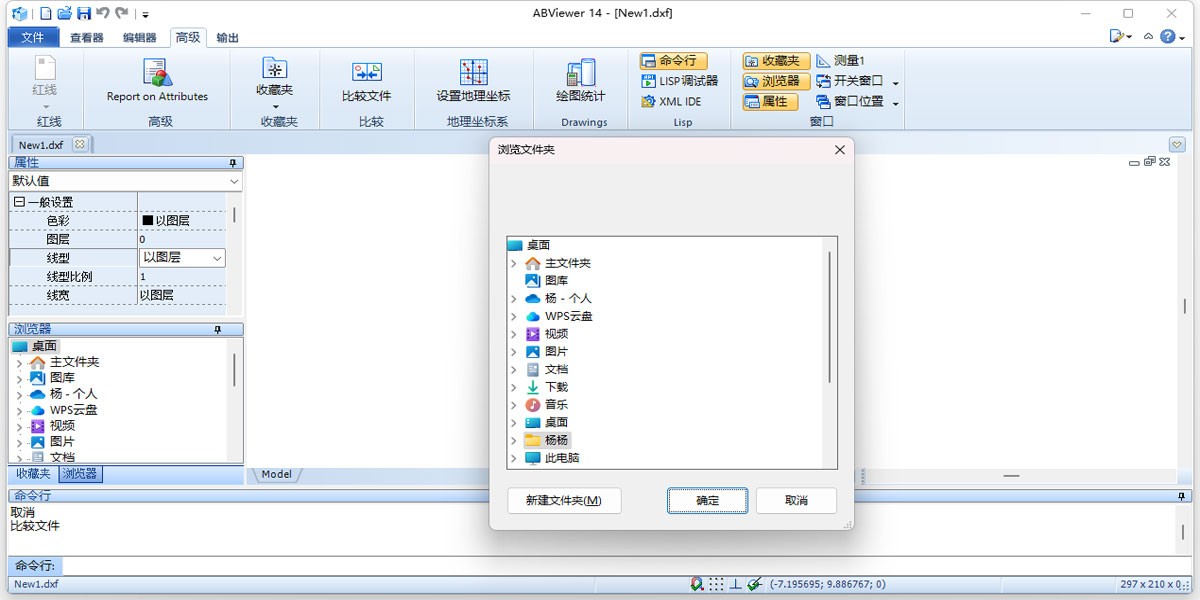Click the ABViewer application cube icon
Screen dimensions: 1200x600
[x=20, y=14]
